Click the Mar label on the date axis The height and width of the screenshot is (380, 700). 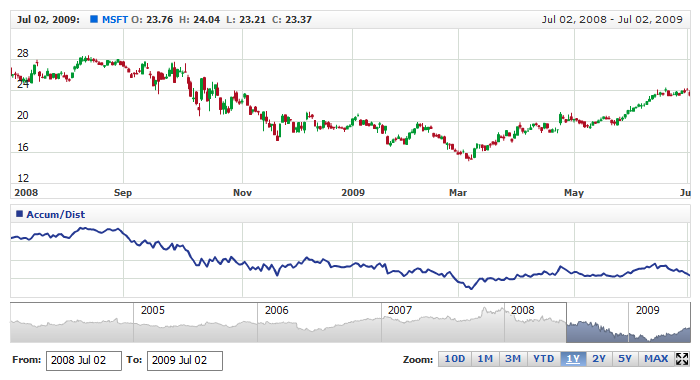(x=458, y=192)
